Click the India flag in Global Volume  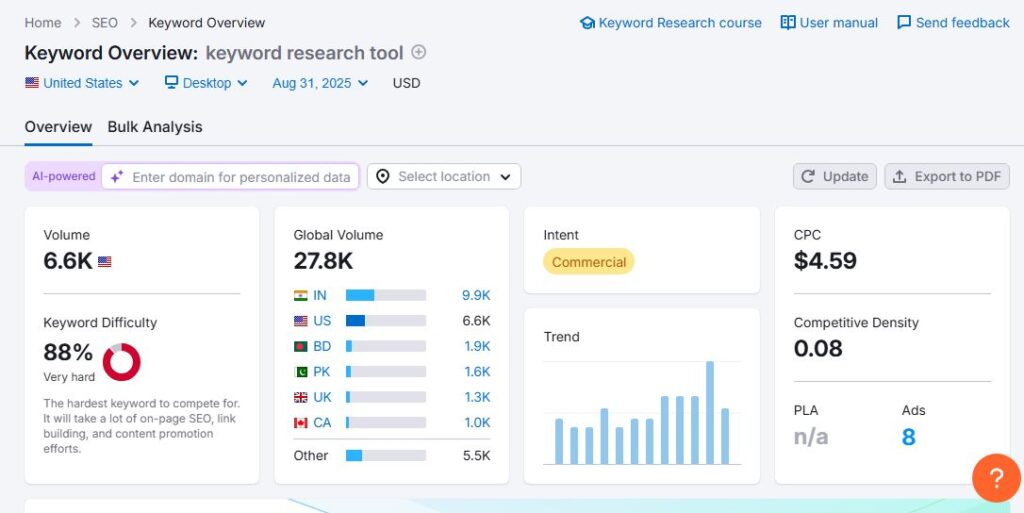coord(300,296)
